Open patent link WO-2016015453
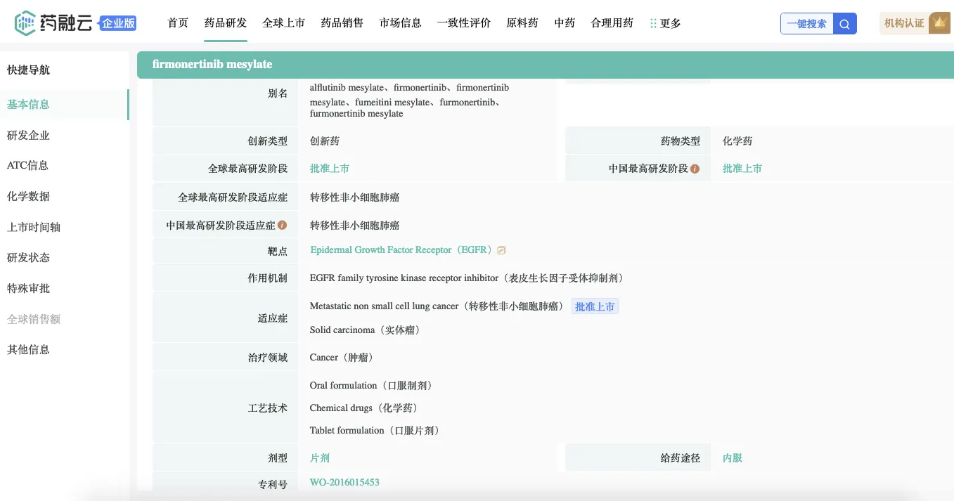This screenshot has height=501, width=954. click(x=344, y=483)
